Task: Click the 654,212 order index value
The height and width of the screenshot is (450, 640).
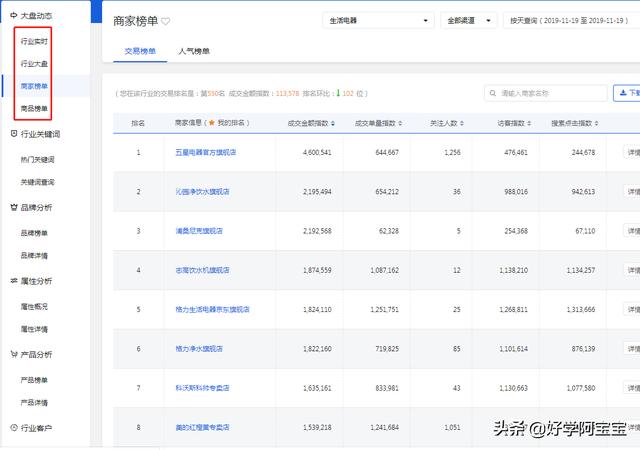Action: tap(387, 192)
